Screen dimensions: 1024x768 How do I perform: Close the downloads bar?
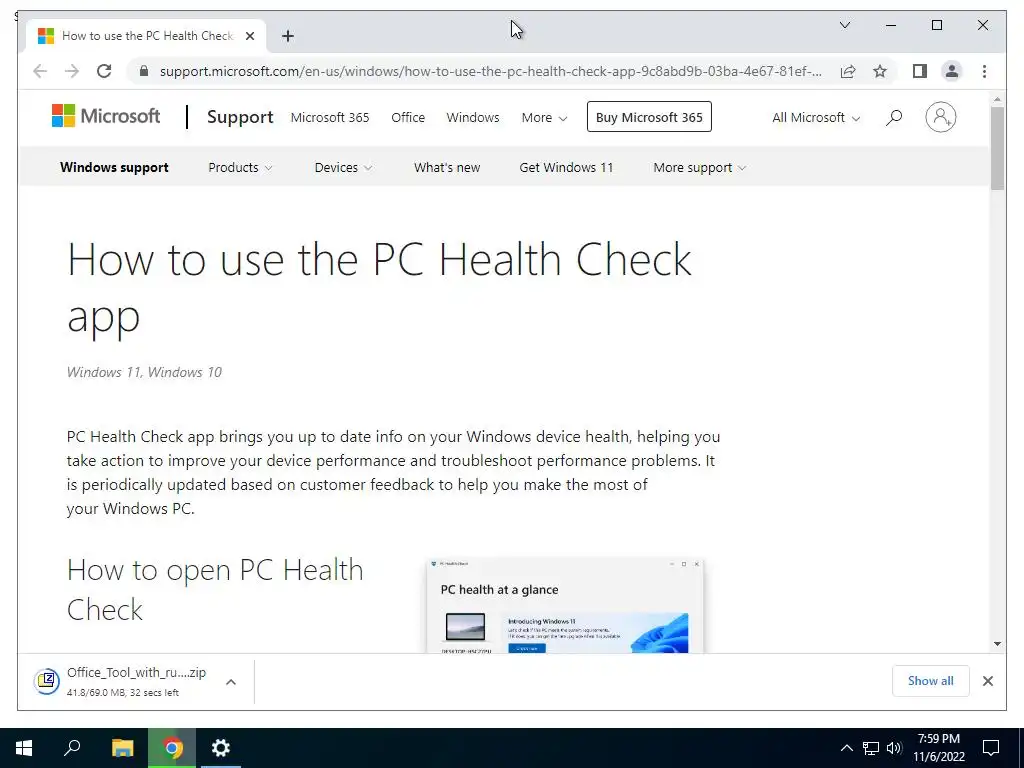[x=987, y=681]
